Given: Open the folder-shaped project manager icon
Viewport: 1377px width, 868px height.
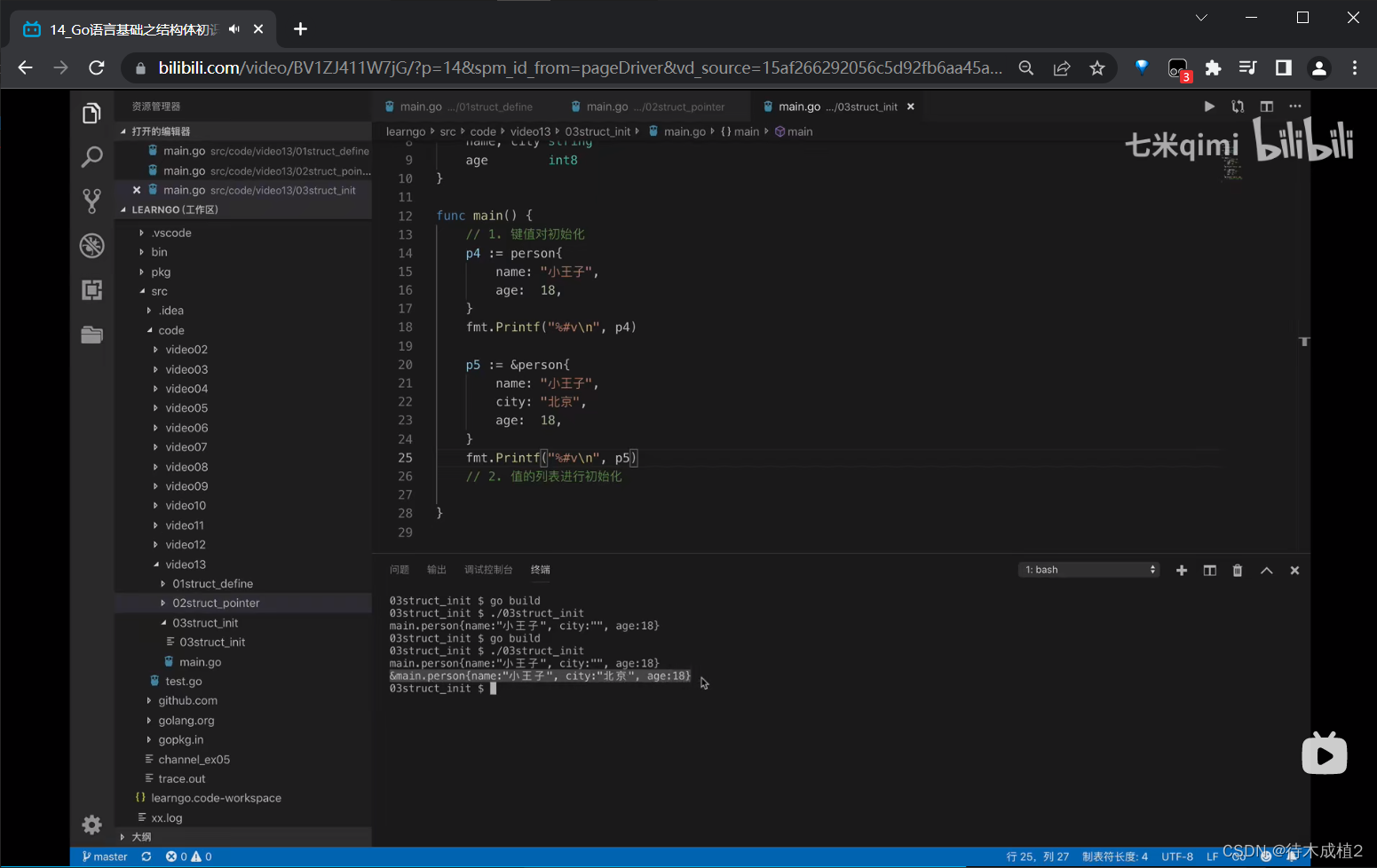Looking at the screenshot, I should pos(91,335).
